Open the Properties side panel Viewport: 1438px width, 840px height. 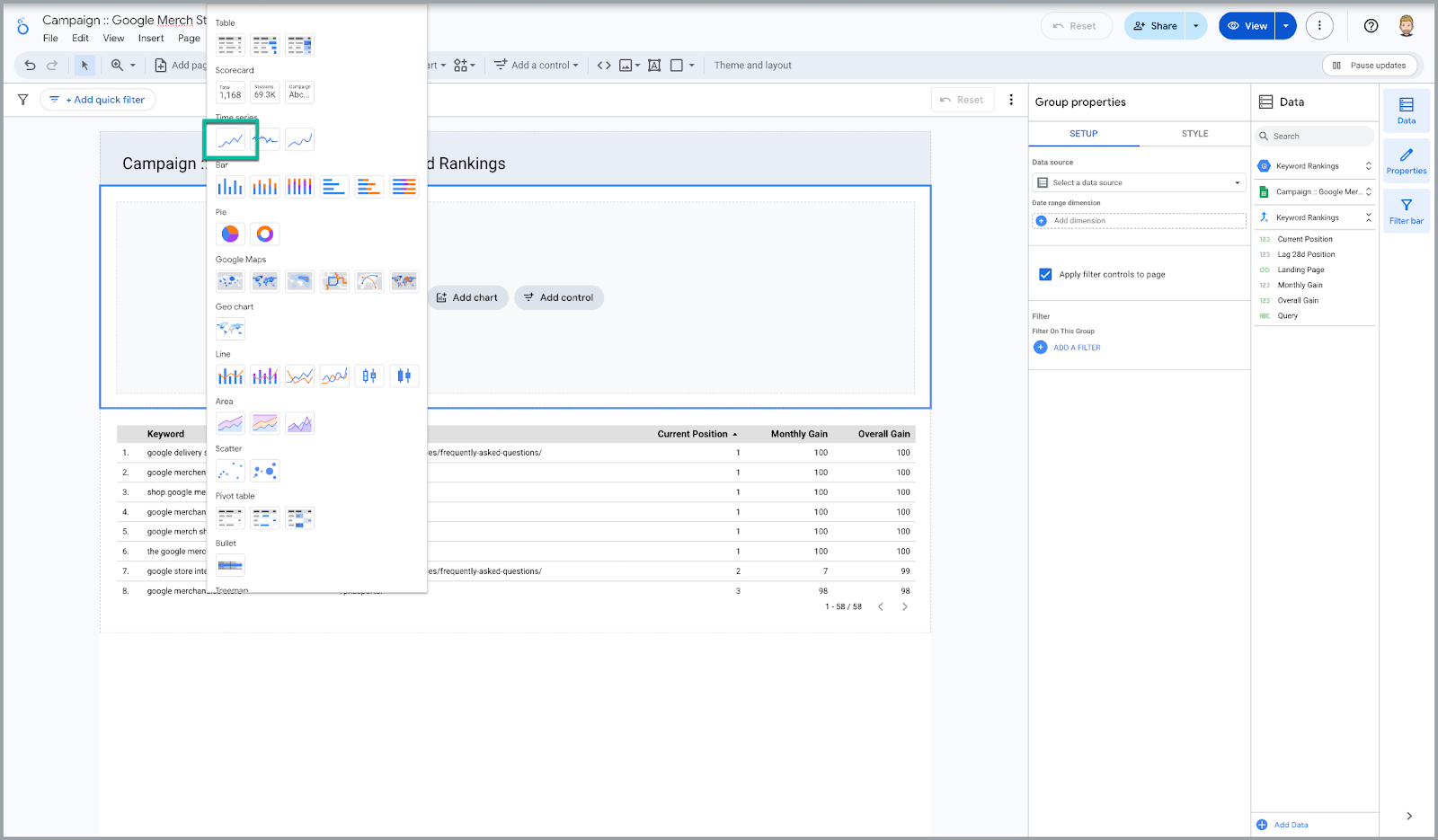point(1407,161)
